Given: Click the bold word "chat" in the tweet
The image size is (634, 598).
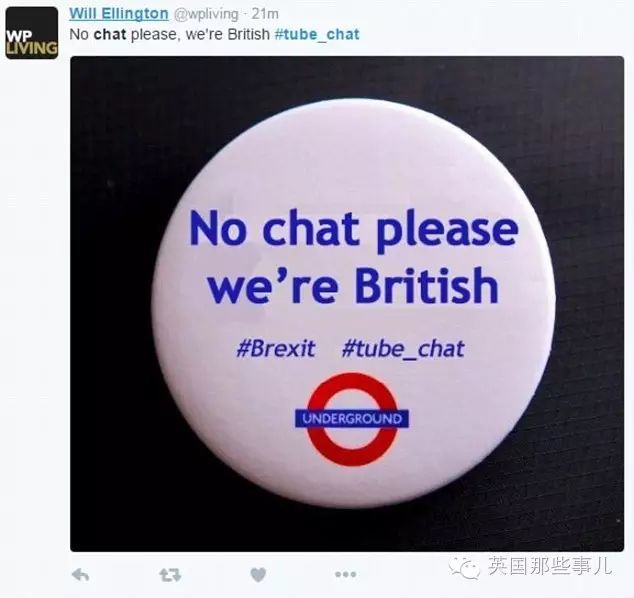Looking at the screenshot, I should point(110,34).
